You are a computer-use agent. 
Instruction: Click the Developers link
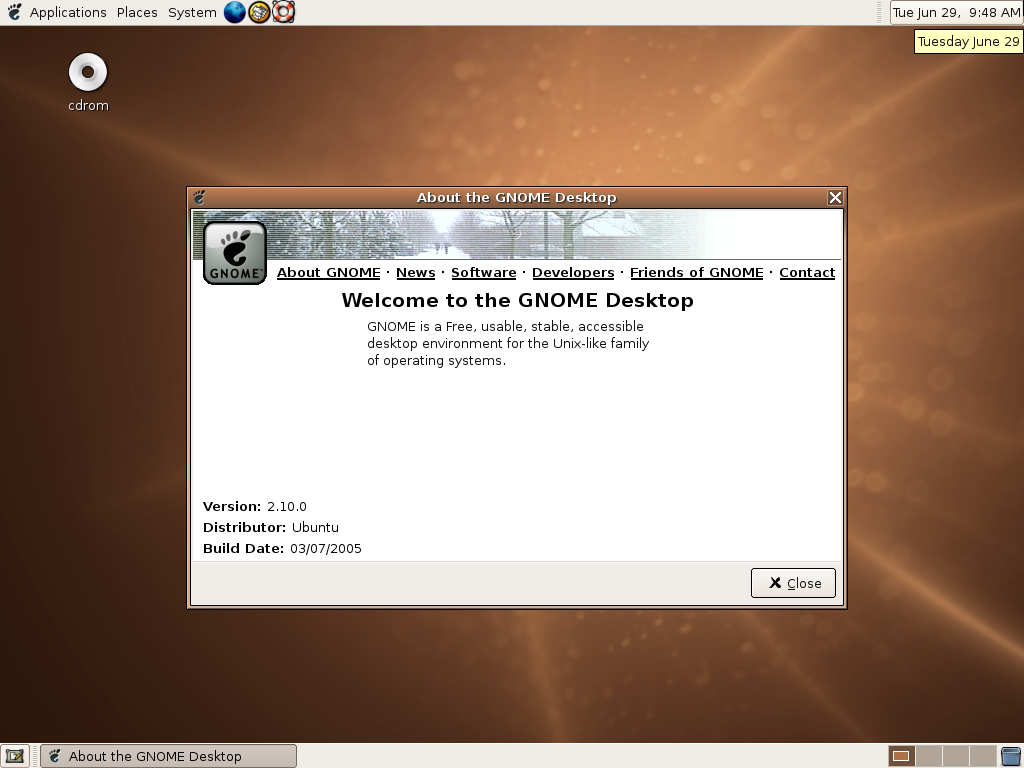click(572, 272)
